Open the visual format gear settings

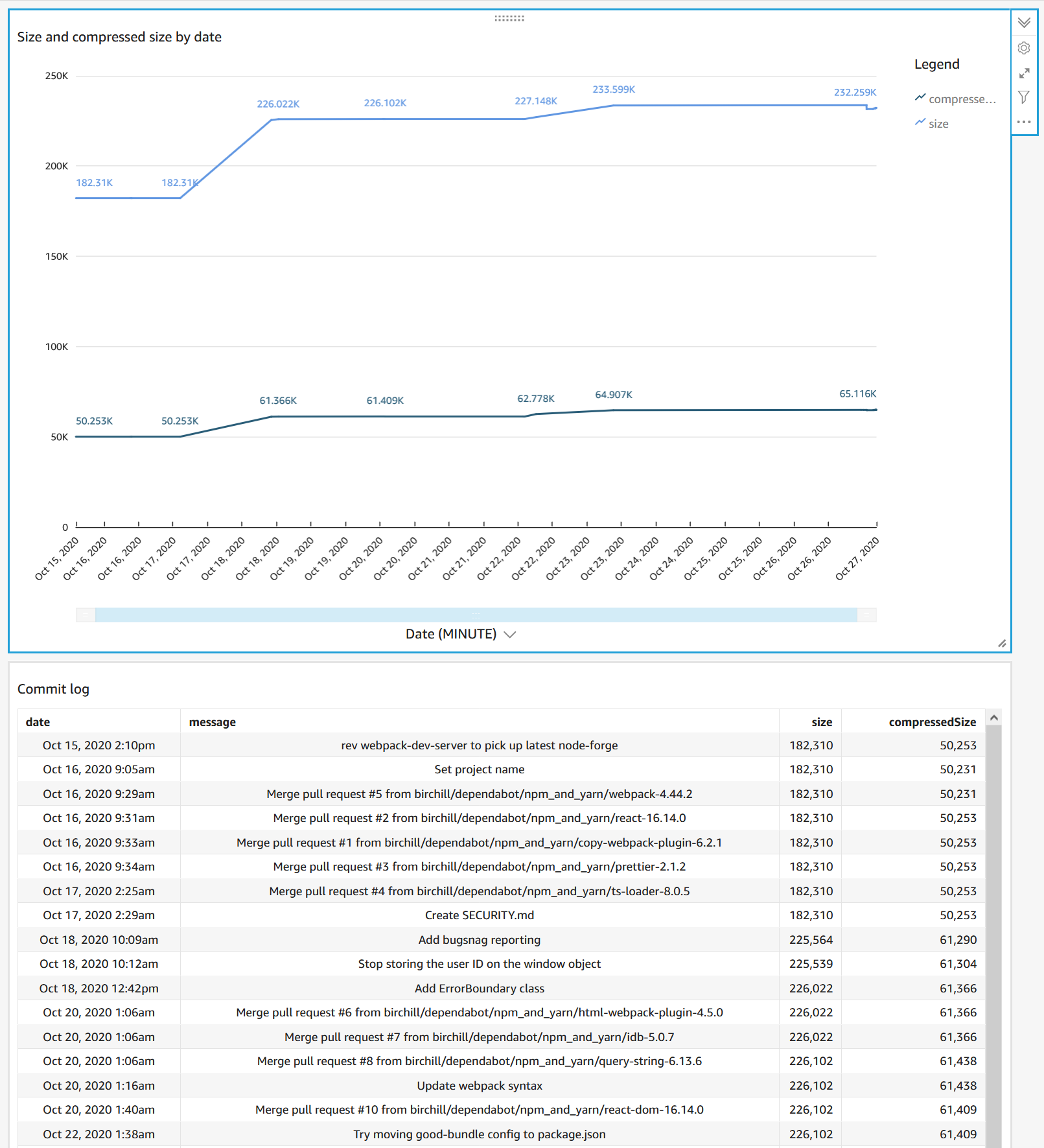(1024, 48)
